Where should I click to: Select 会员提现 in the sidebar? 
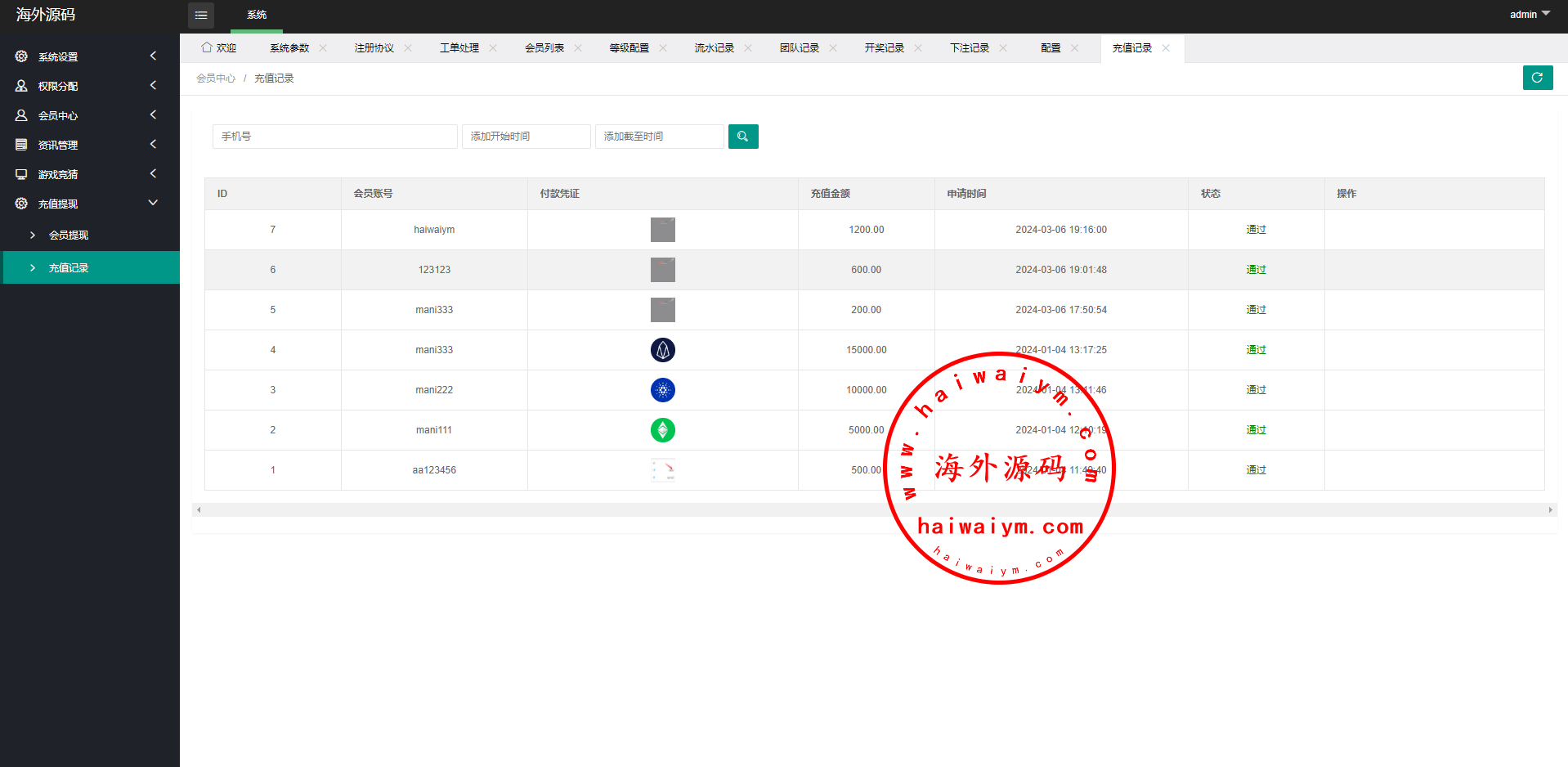click(69, 235)
